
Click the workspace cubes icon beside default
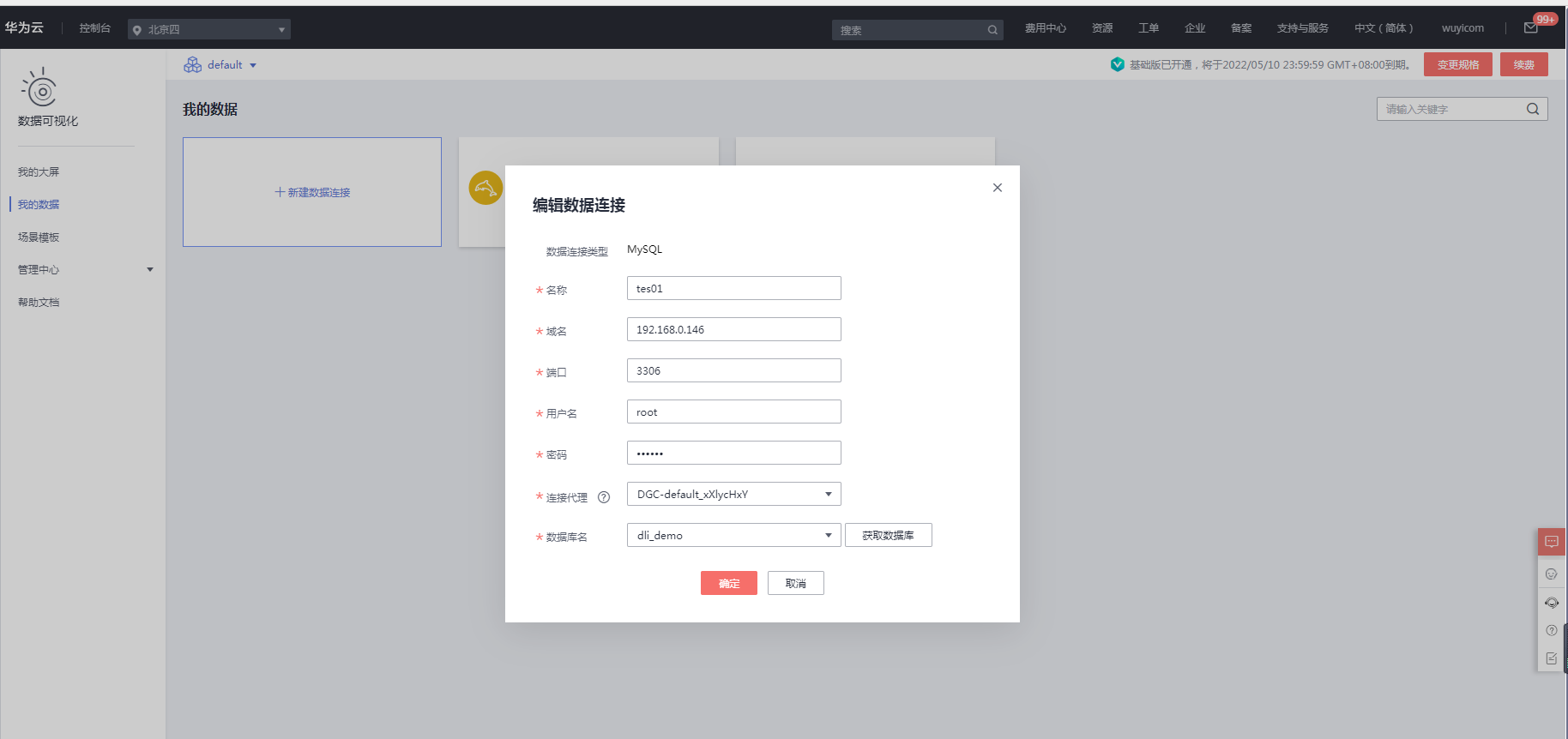pyautogui.click(x=193, y=65)
